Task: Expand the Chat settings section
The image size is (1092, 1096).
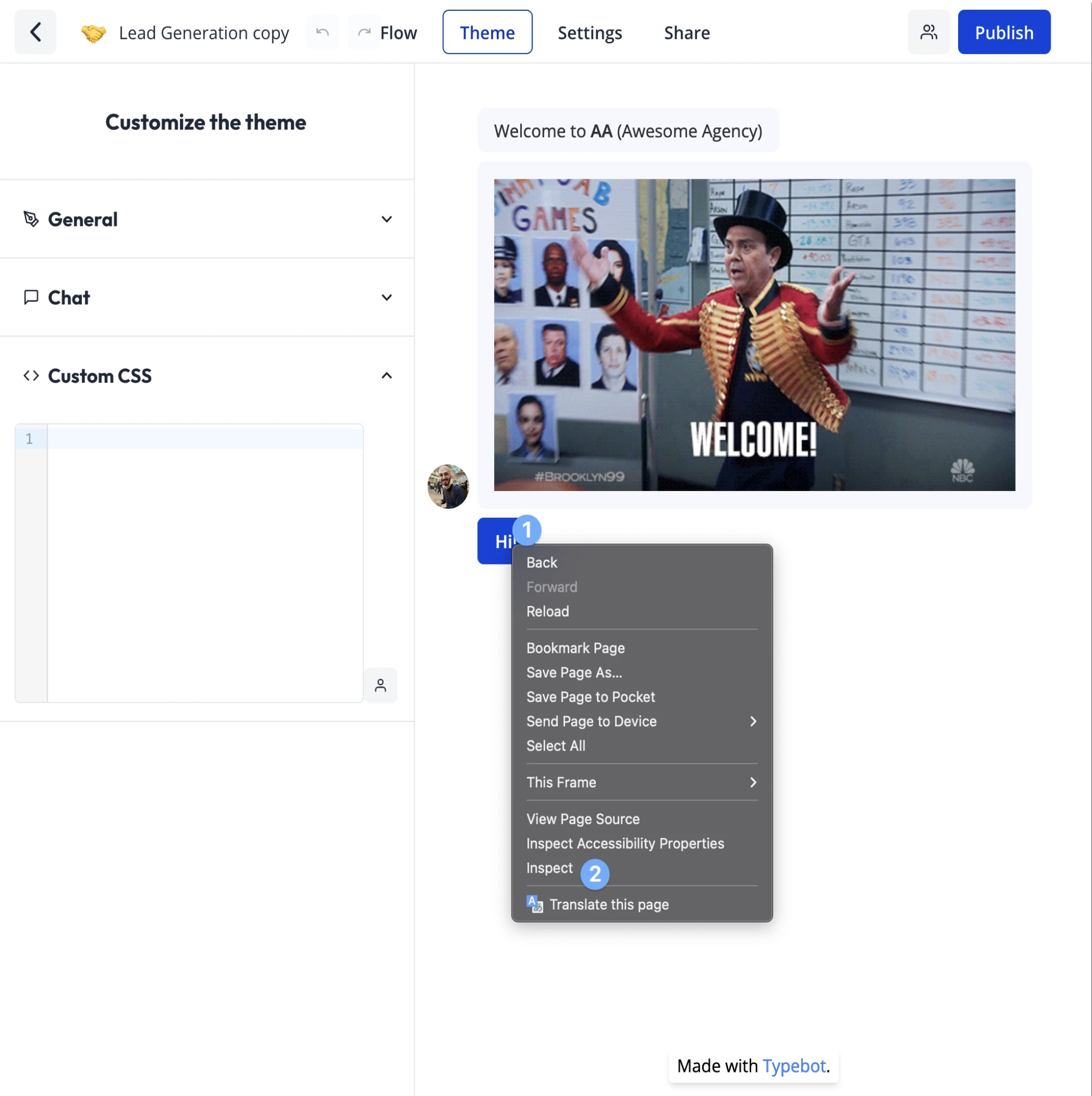Action: click(x=207, y=296)
